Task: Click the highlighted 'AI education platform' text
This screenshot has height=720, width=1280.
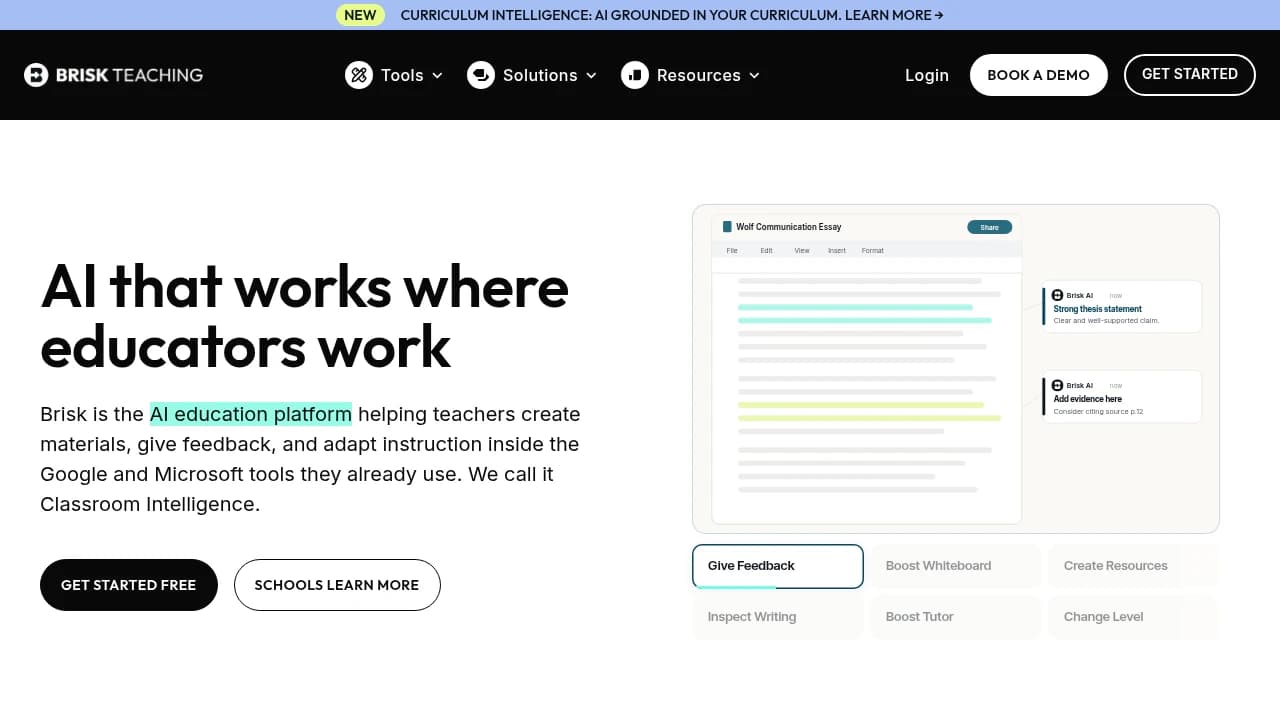Action: 251,414
